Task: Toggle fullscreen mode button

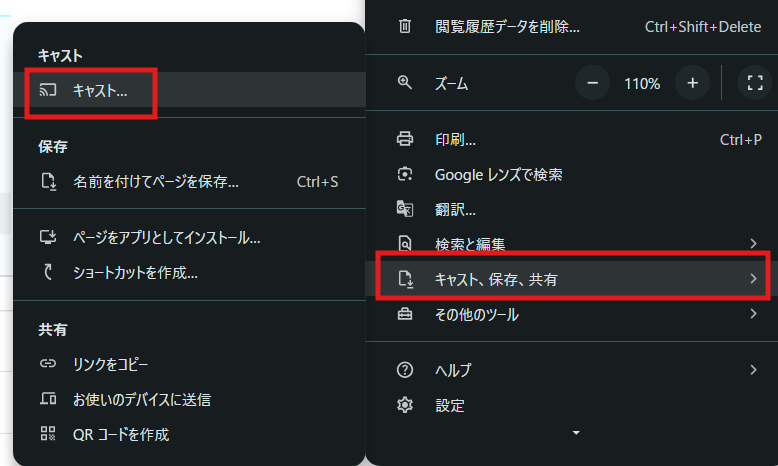Action: coord(755,84)
